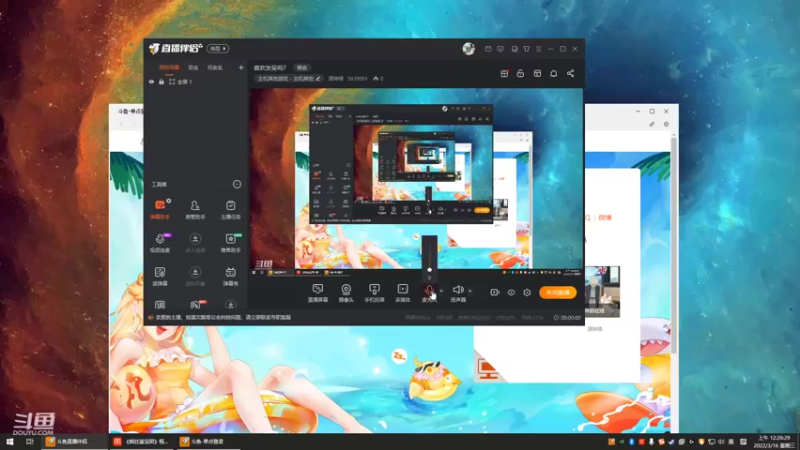The width and height of the screenshot is (800, 450).
Task: Click the paperclip icon in background window
Action: [652, 124]
